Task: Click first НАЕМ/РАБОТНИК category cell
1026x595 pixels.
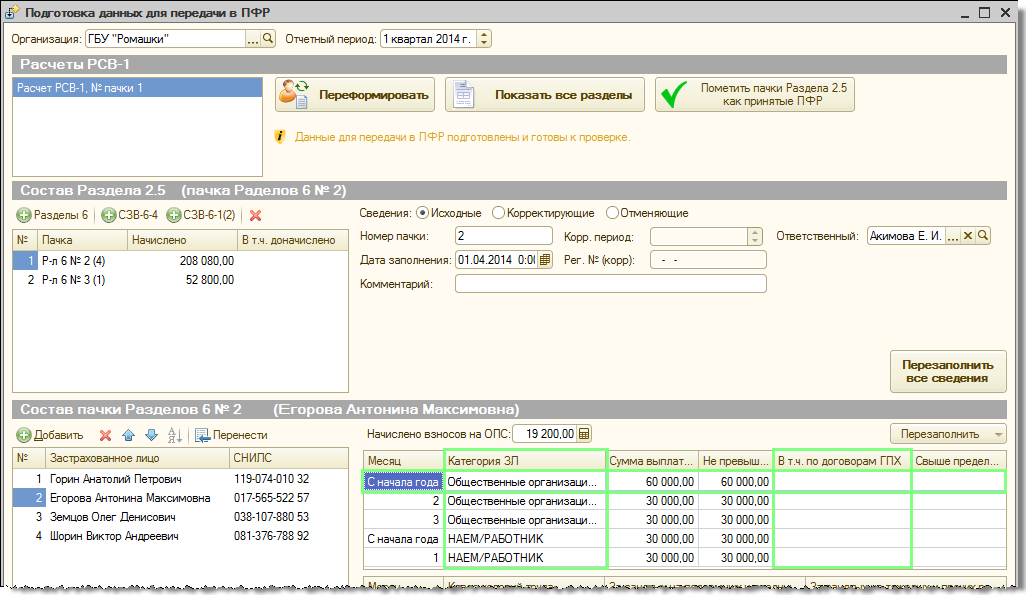Action: pyautogui.click(x=525, y=539)
